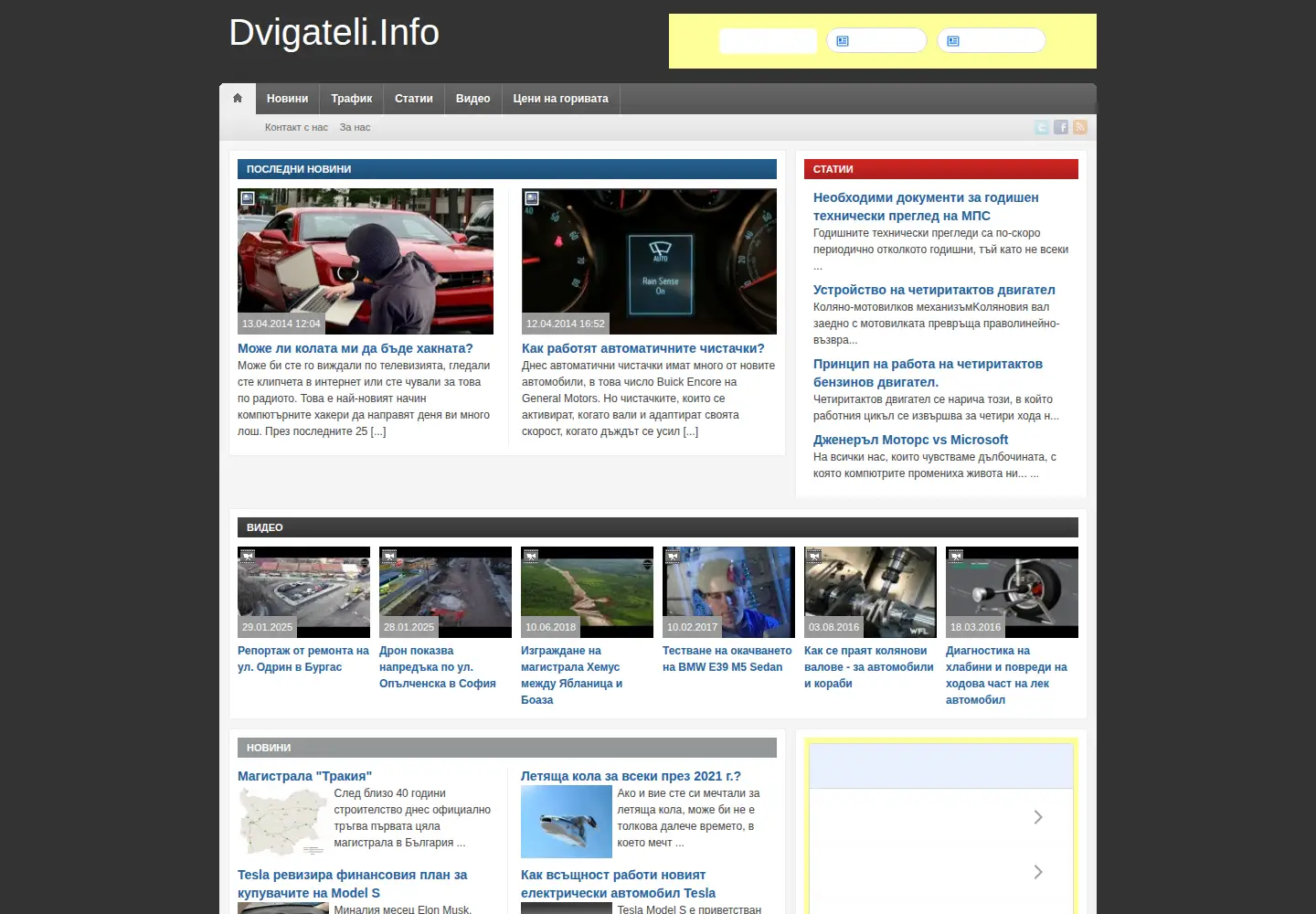This screenshot has width=1316, height=914.
Task: Click the Hemus highway aerial thumbnail
Action: tap(587, 592)
